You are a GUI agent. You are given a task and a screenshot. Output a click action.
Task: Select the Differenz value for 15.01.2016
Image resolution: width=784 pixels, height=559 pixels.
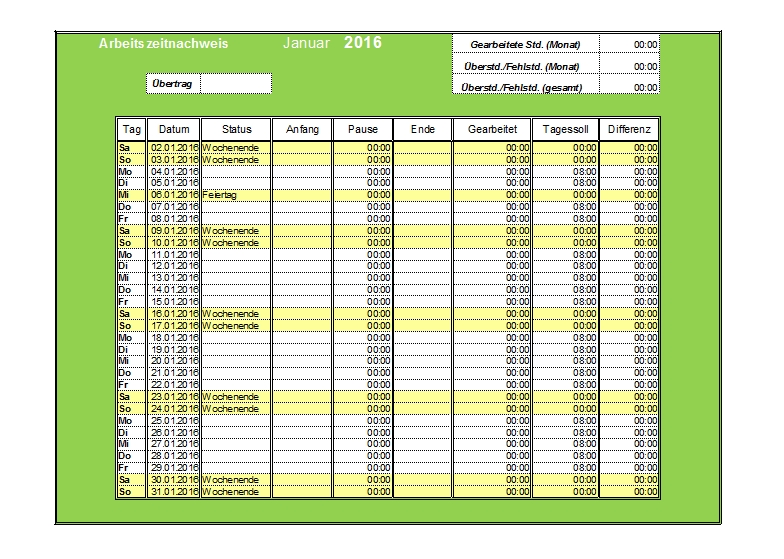click(629, 302)
